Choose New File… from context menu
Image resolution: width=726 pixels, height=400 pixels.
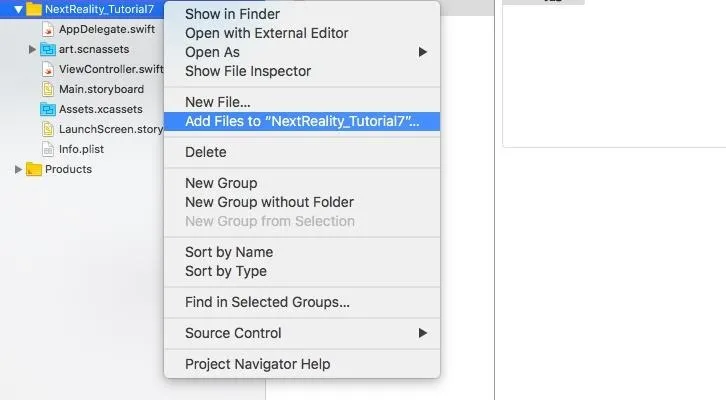pyautogui.click(x=218, y=102)
